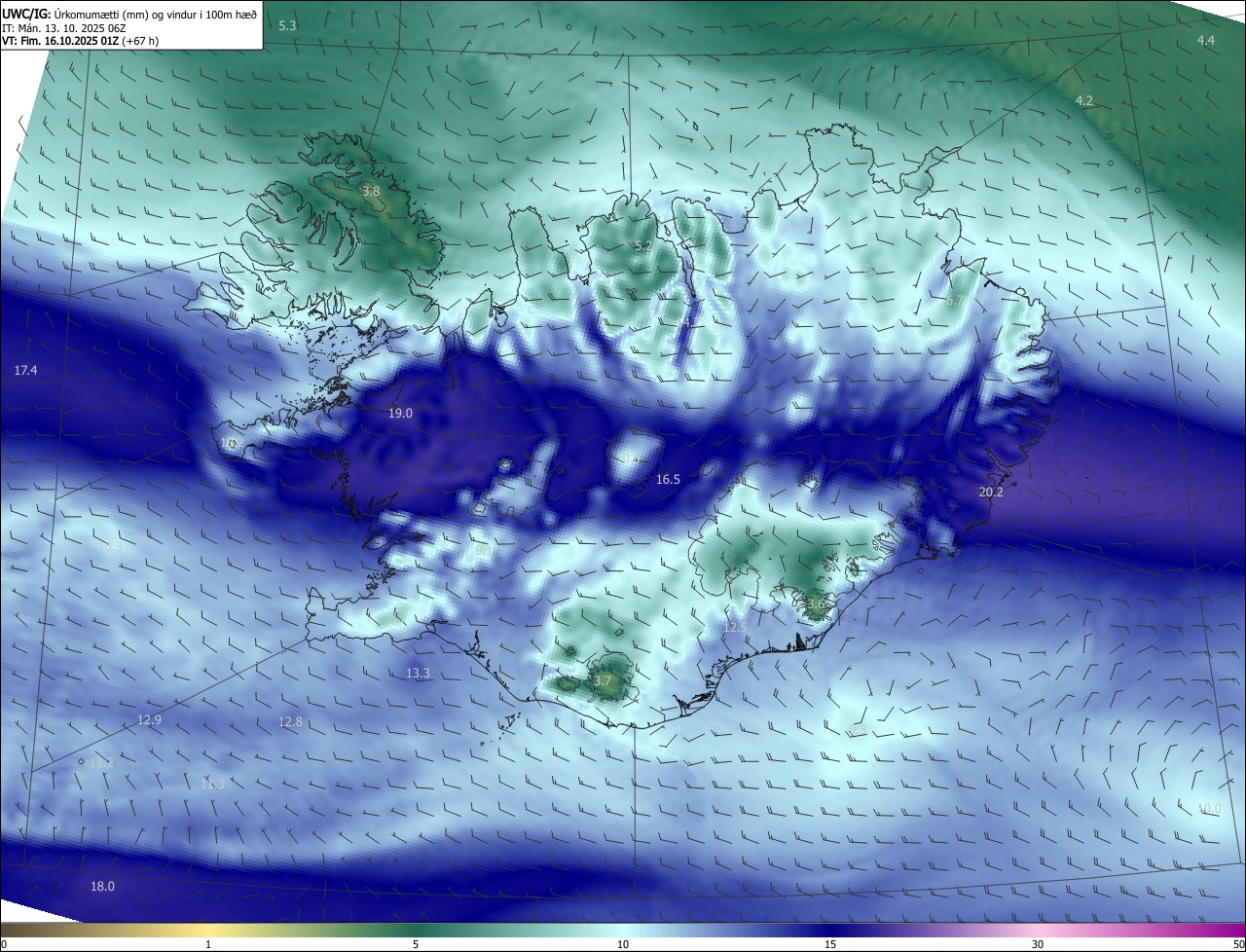Click the 5.3 value at the top edge
1246x952 pixels.
tap(287, 25)
